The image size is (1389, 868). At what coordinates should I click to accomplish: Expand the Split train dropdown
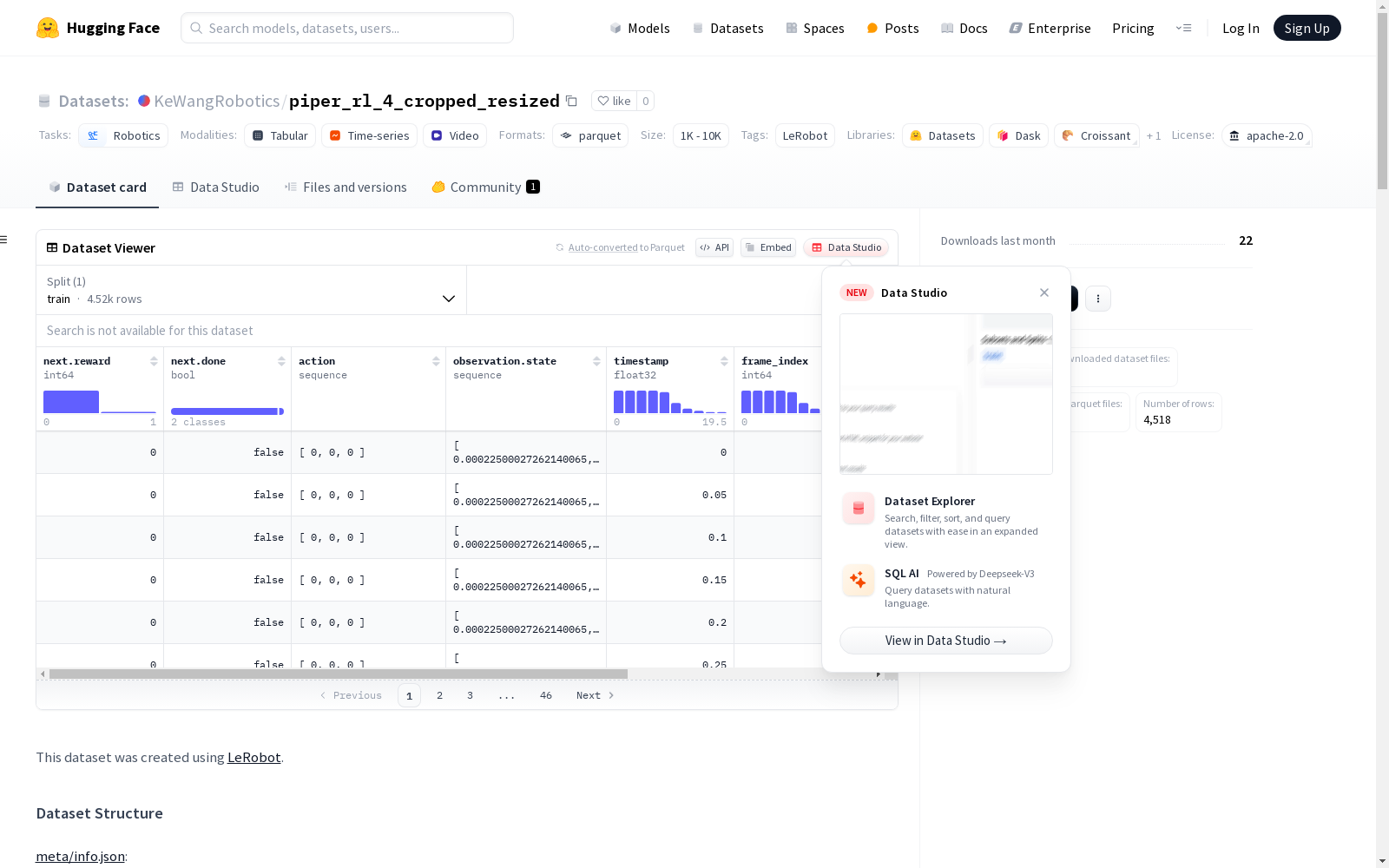point(251,290)
